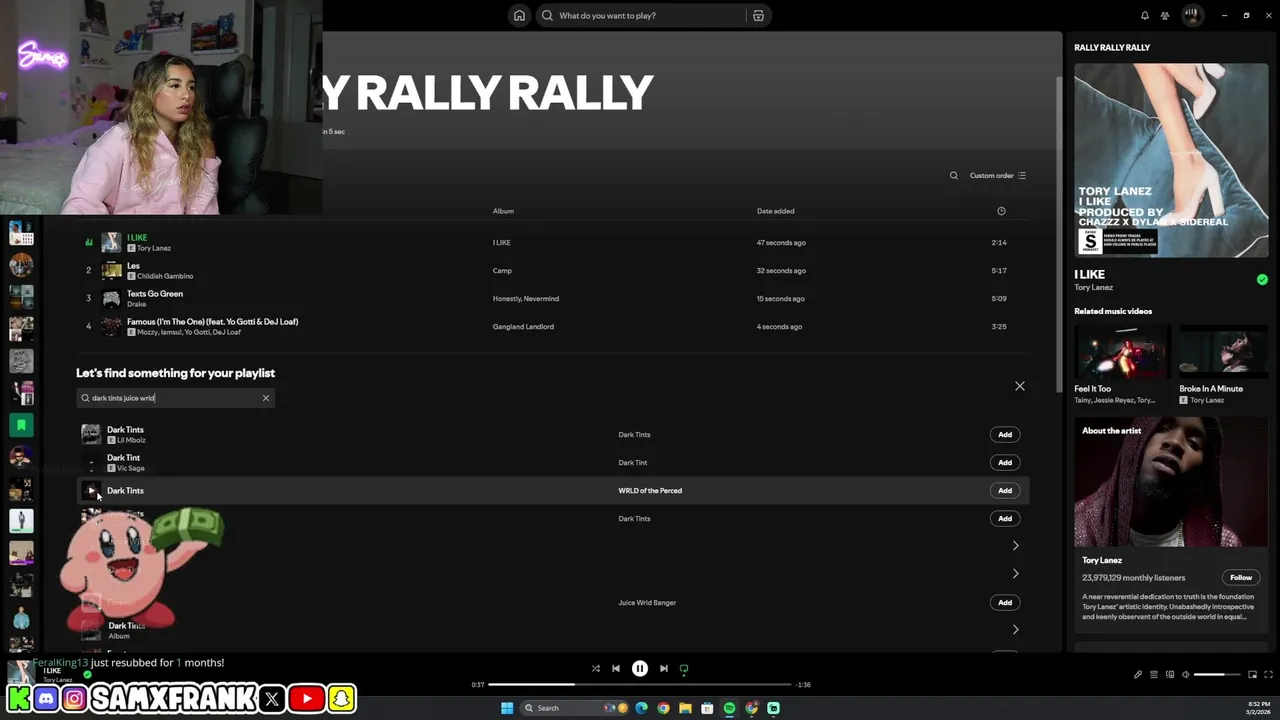The height and width of the screenshot is (720, 1280).
Task: Open the green bookmark library item
Action: tap(21, 425)
